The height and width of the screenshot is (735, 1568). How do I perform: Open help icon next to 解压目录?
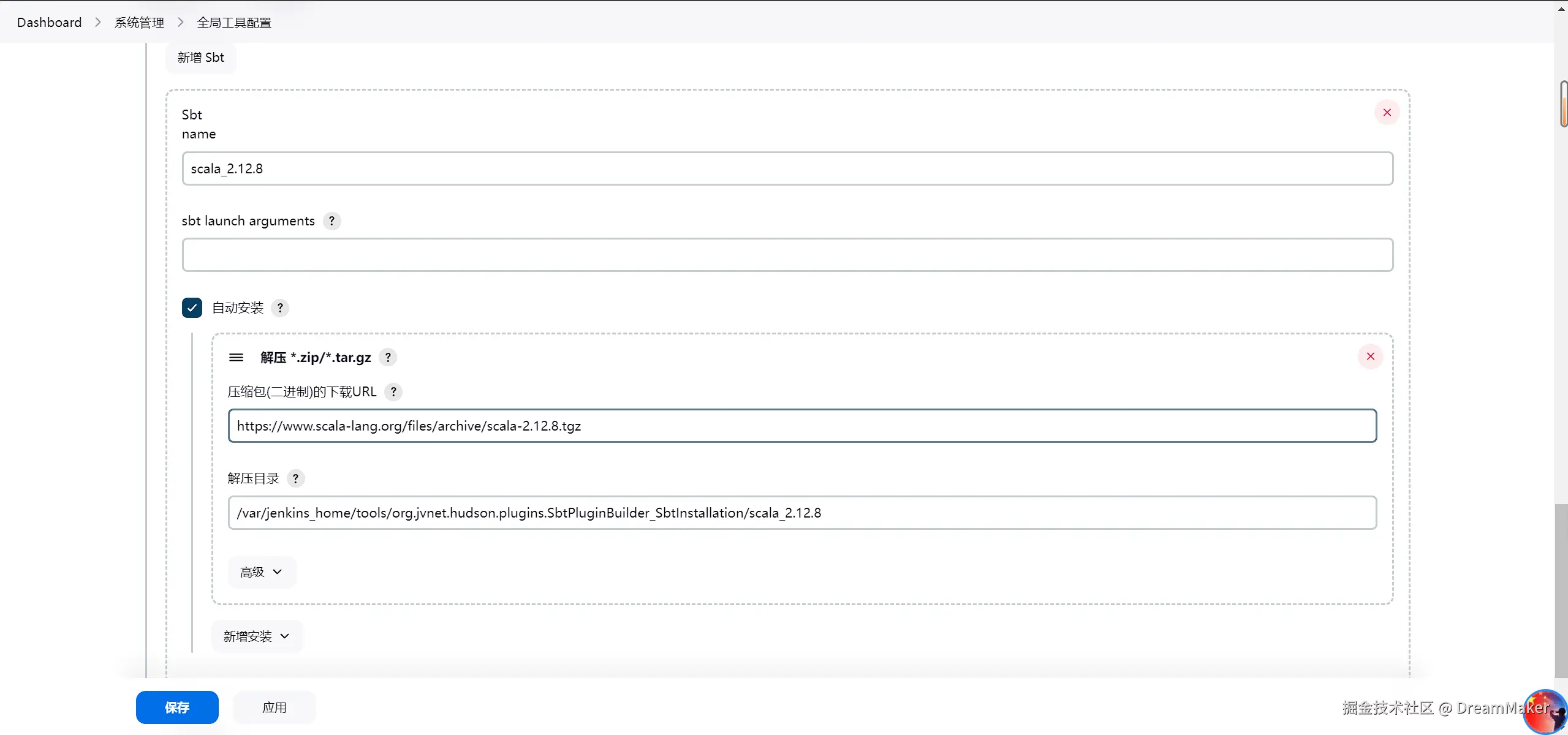pyautogui.click(x=295, y=479)
